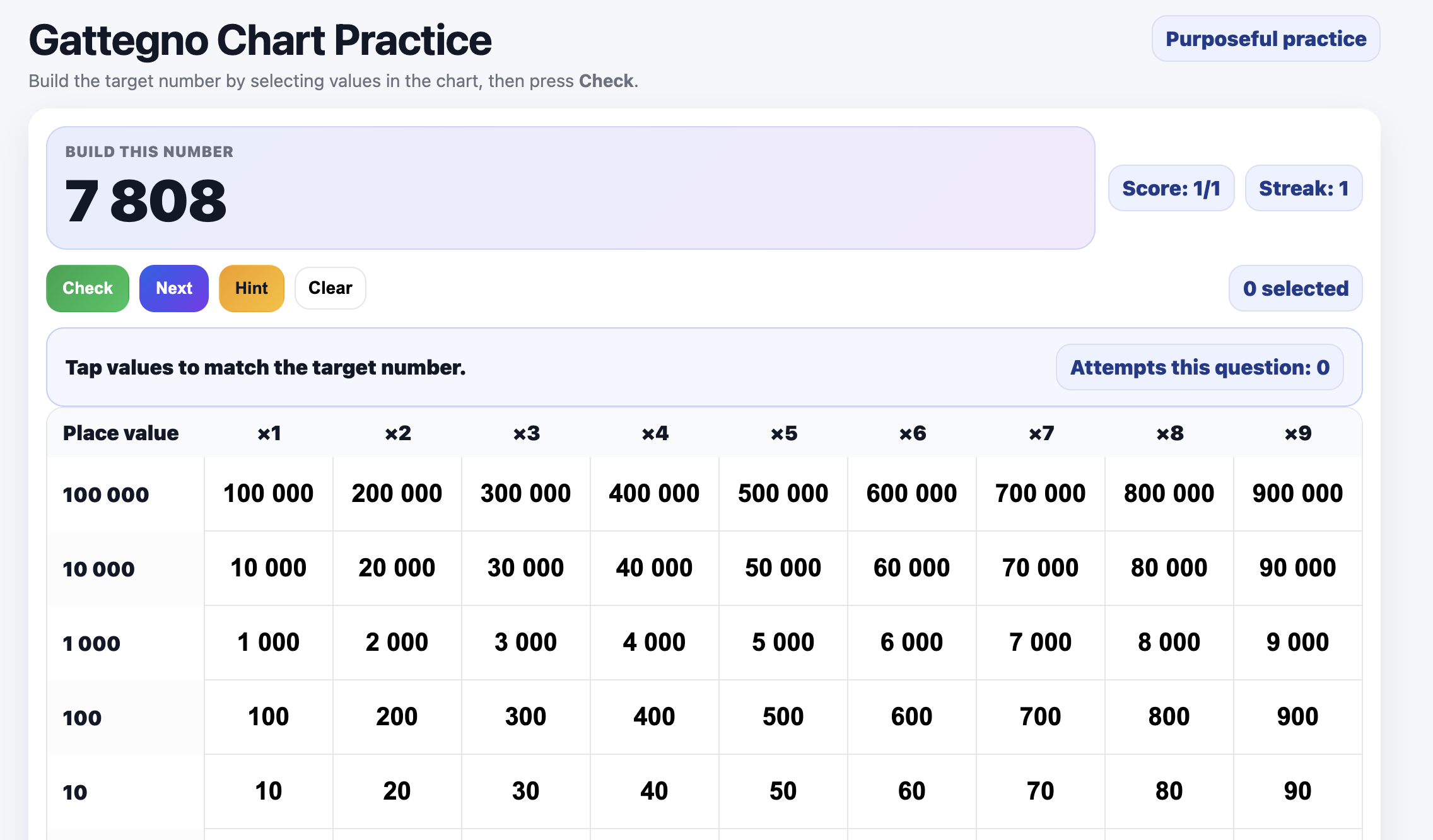Select the 800 cell in chart
The image size is (1433, 840).
pyautogui.click(x=1169, y=716)
